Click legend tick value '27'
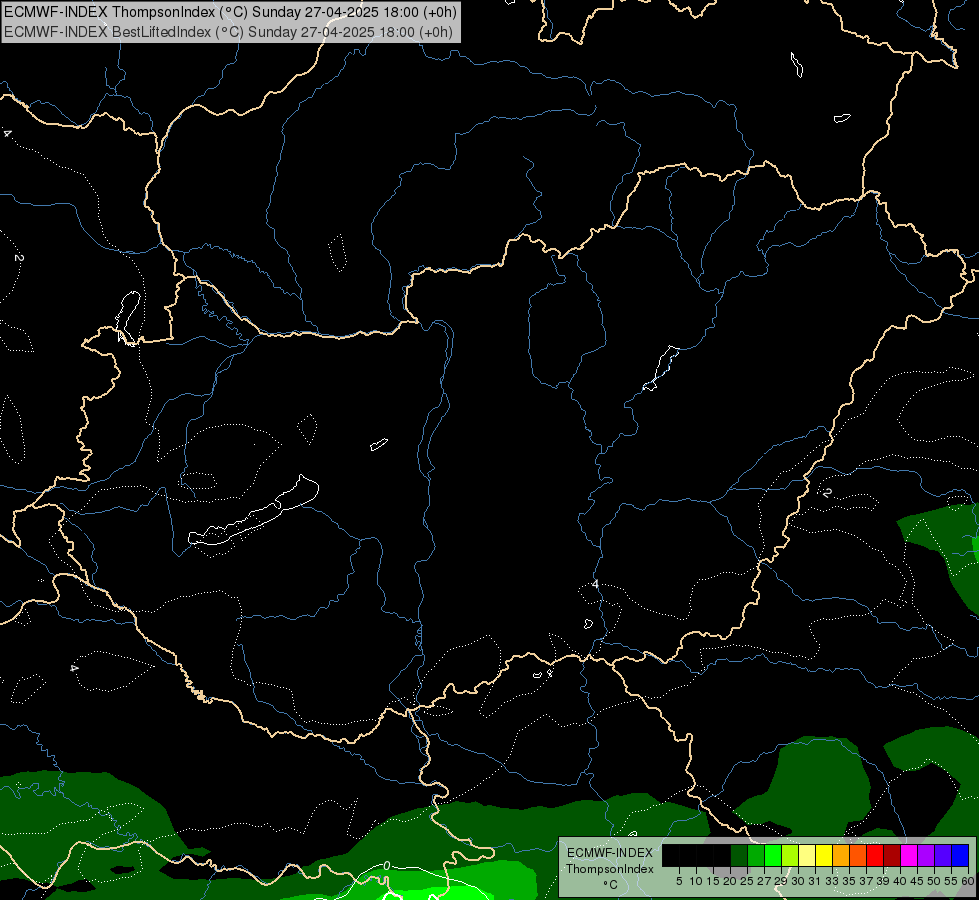This screenshot has height=900, width=979. click(764, 881)
